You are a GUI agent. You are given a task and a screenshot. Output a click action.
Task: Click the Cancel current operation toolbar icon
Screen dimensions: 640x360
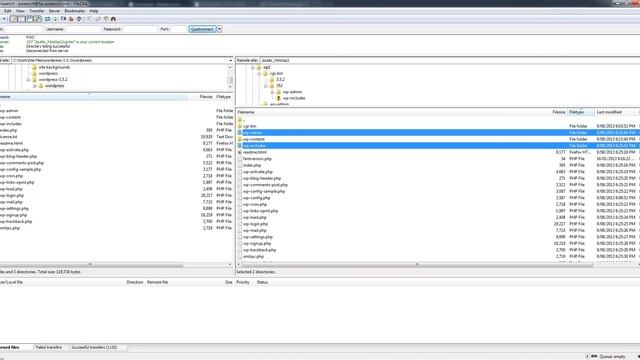coord(63,19)
